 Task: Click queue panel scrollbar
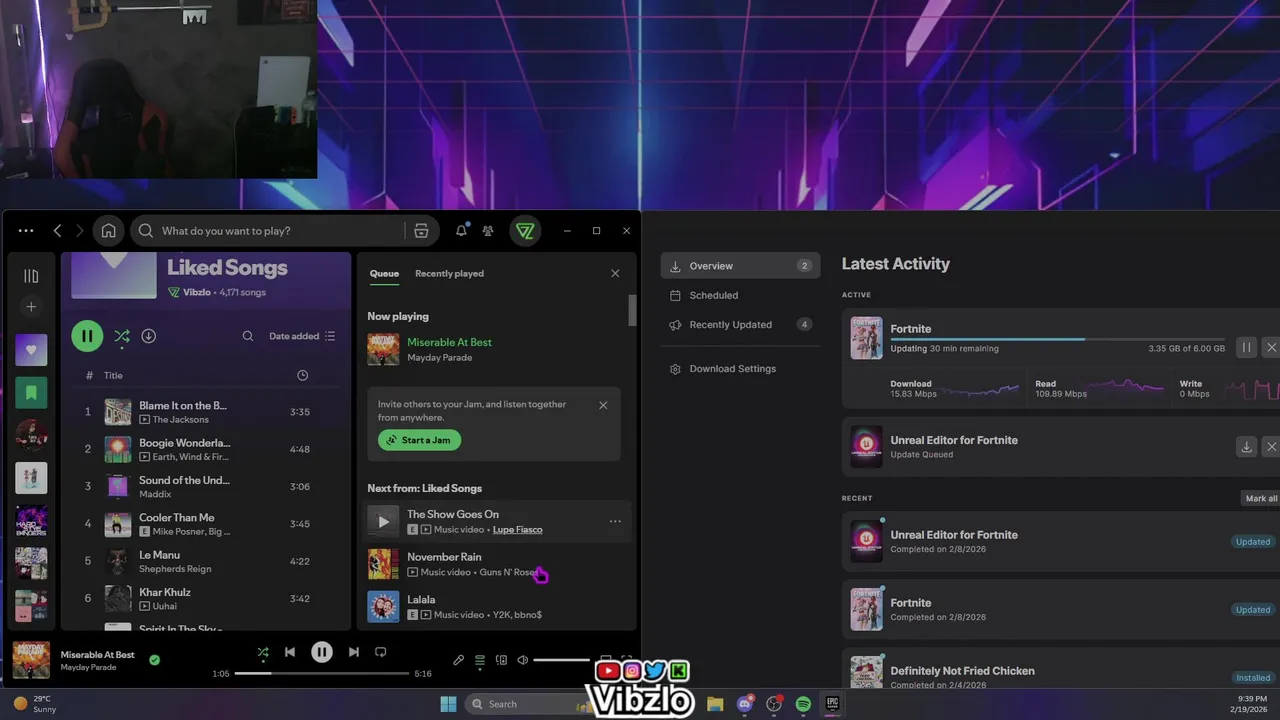pyautogui.click(x=632, y=310)
